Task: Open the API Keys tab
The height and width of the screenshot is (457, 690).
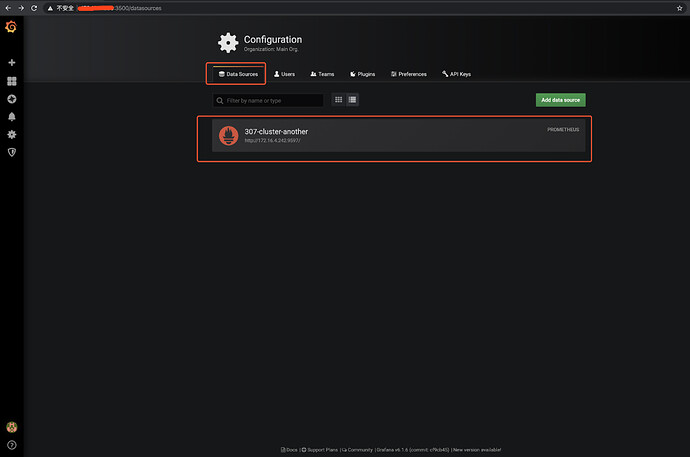Action: click(x=456, y=74)
